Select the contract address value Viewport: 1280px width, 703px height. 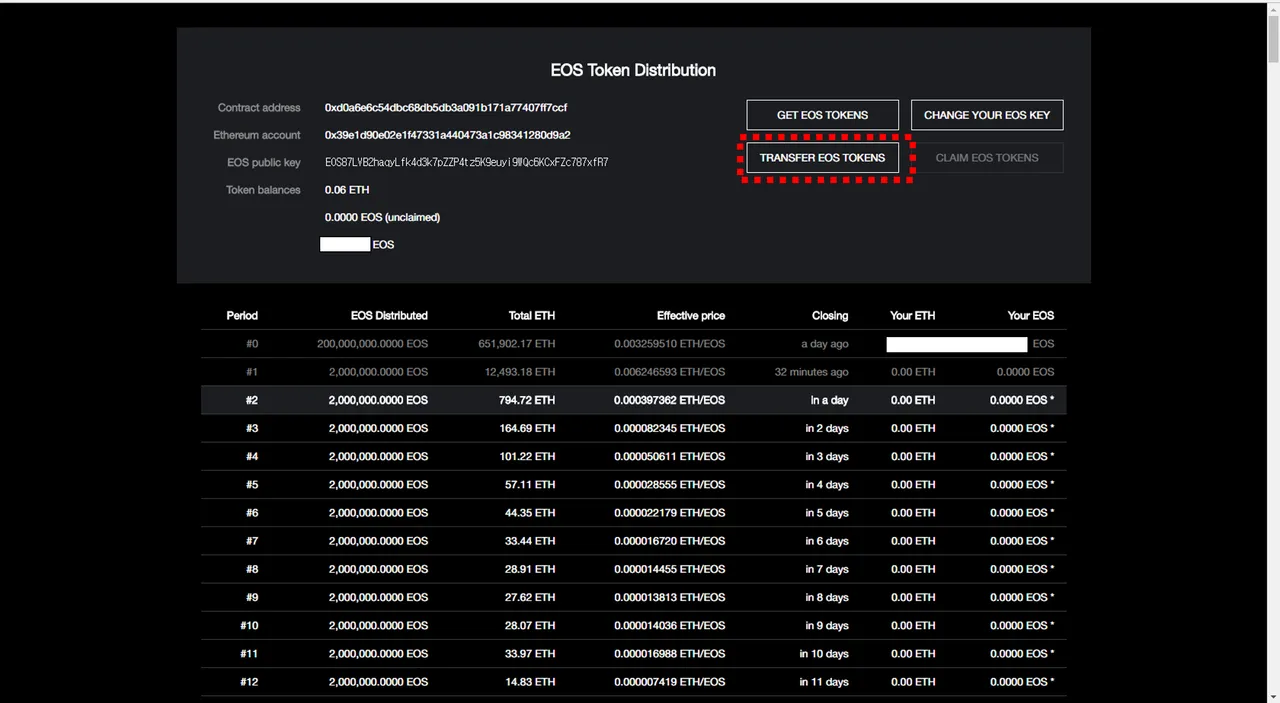[x=446, y=107]
